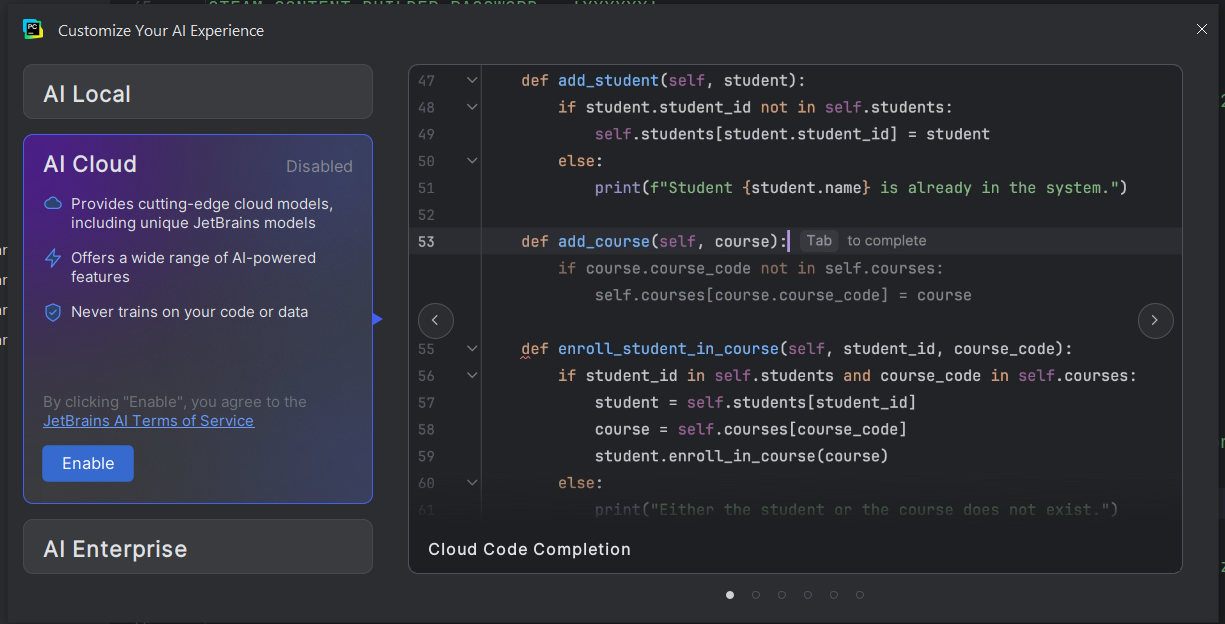
Task: Click the line "self.students[student.student_id] = student"
Action: click(x=792, y=134)
